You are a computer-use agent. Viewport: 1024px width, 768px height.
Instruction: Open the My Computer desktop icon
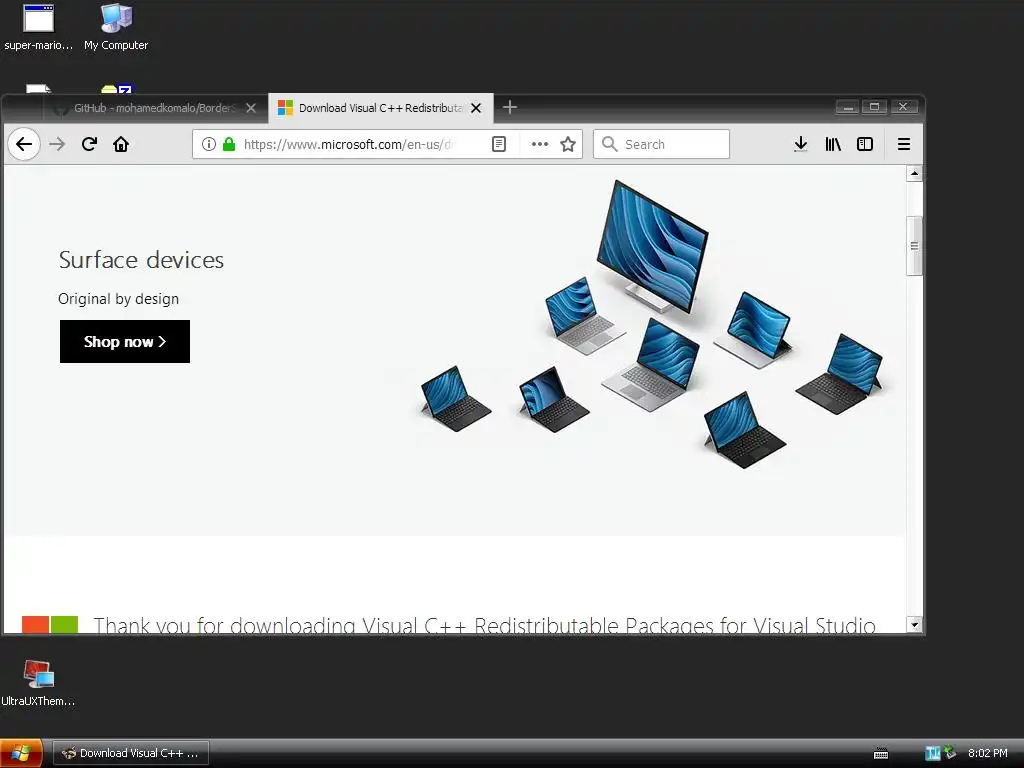click(116, 27)
